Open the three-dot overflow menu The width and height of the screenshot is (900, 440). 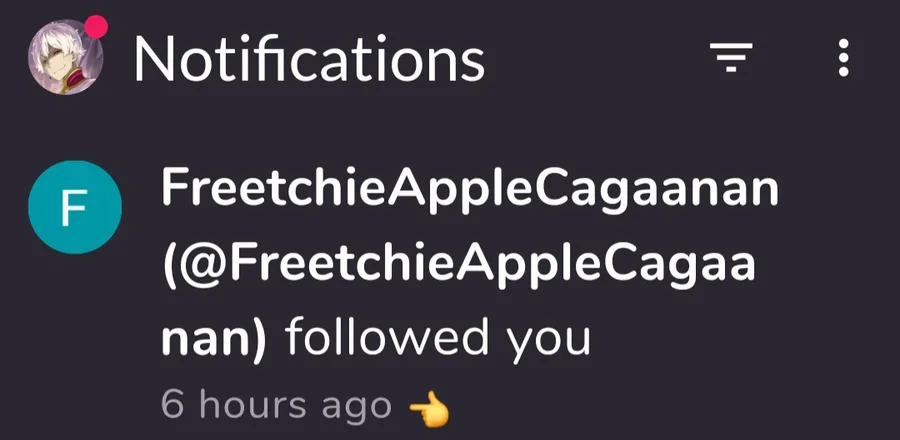pyautogui.click(x=843, y=57)
